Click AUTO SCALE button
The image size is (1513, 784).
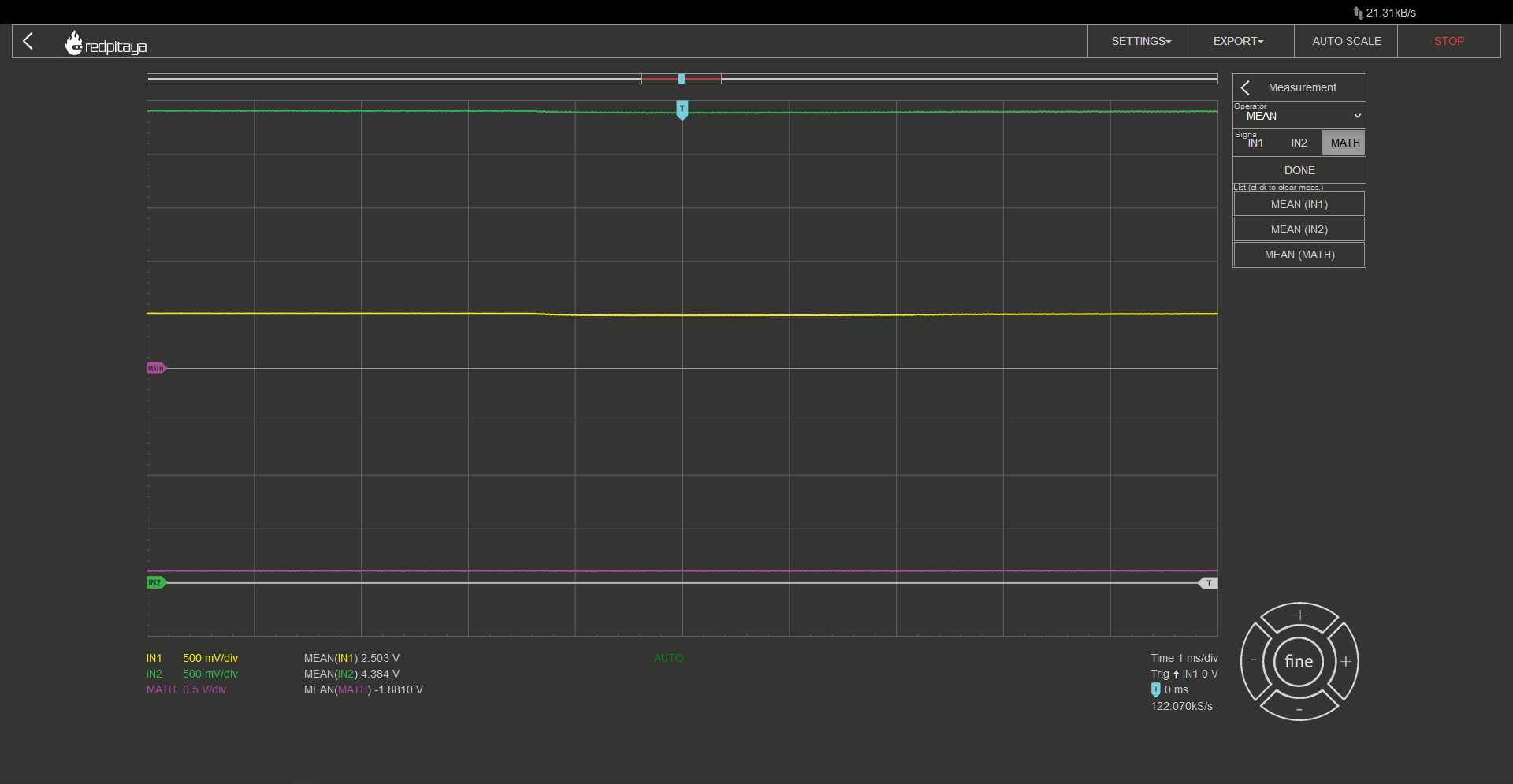(x=1346, y=41)
